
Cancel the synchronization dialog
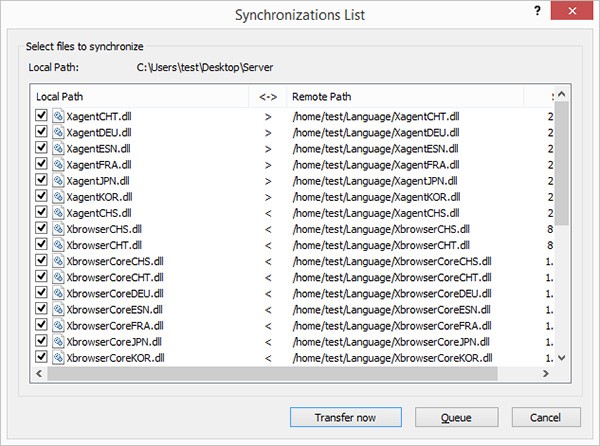pos(546,417)
